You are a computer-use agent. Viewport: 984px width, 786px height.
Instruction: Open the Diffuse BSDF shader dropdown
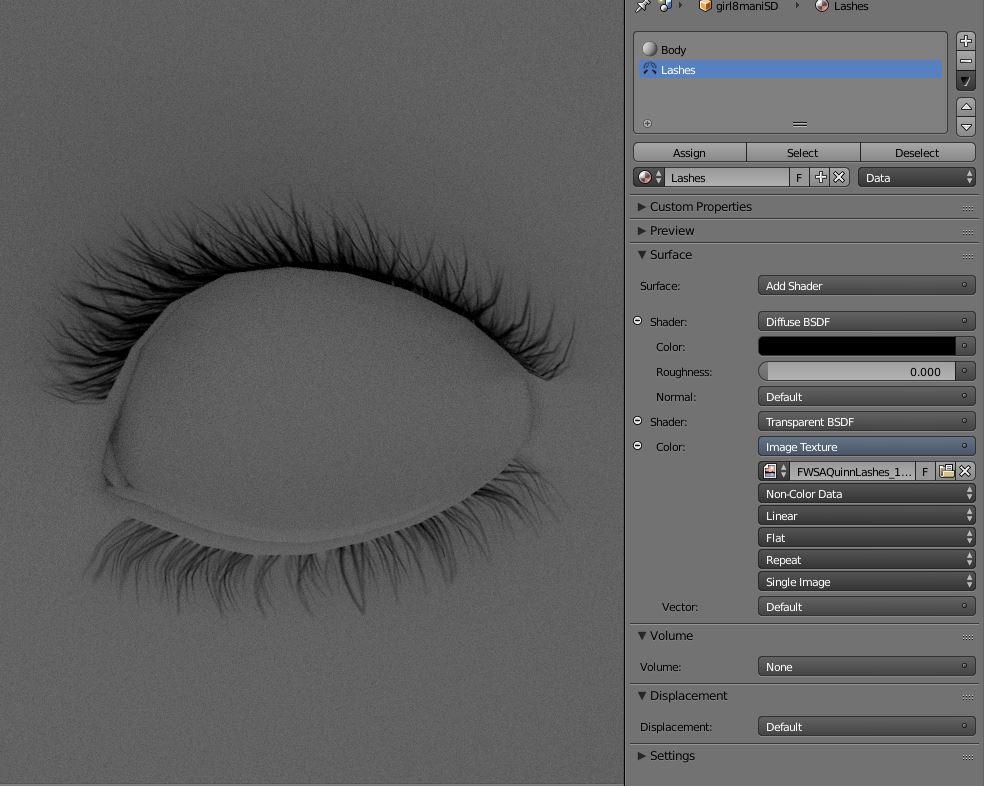(867, 321)
